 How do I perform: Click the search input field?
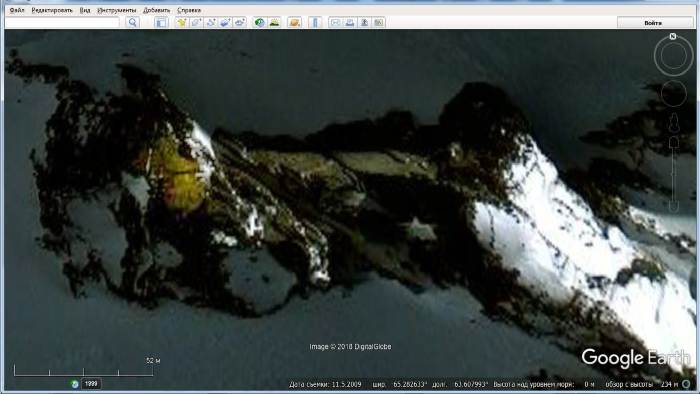tap(62, 22)
